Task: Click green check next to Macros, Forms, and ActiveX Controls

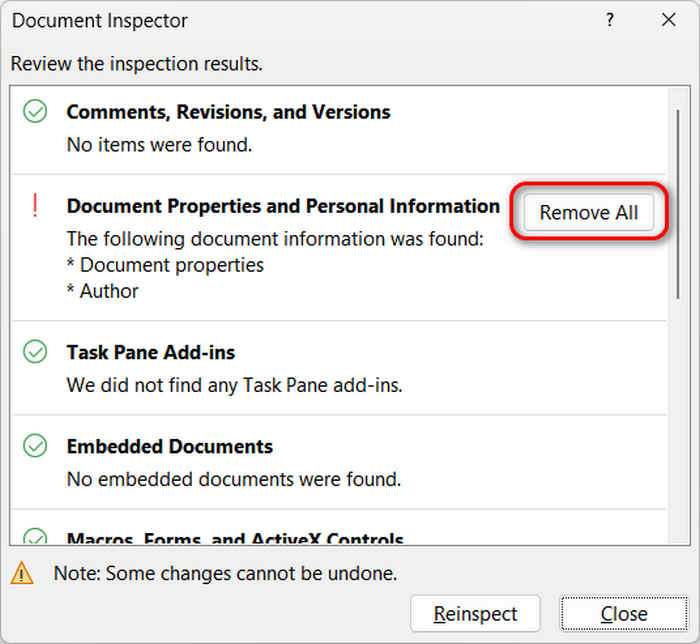Action: point(35,537)
